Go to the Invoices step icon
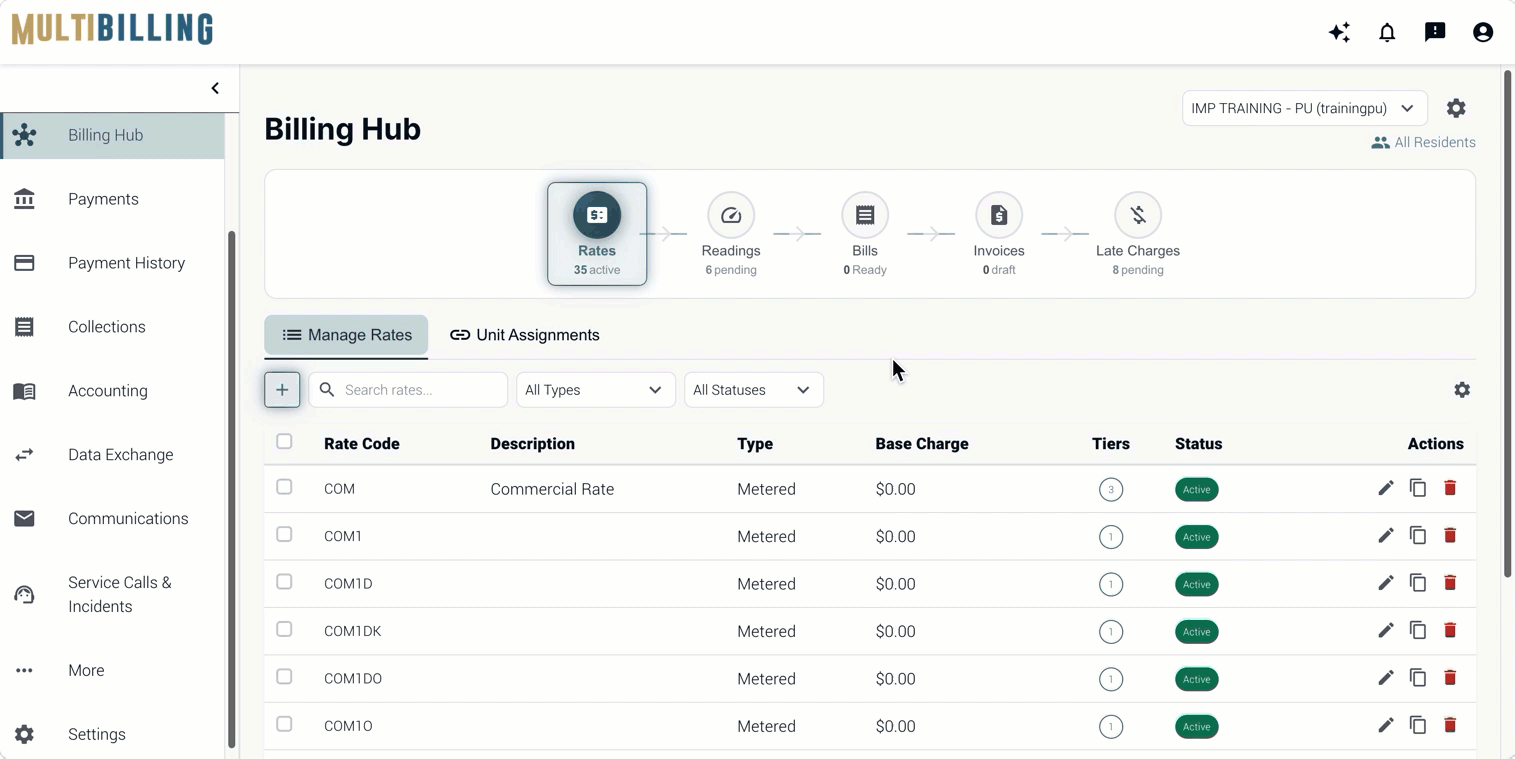1515x759 pixels. [999, 215]
